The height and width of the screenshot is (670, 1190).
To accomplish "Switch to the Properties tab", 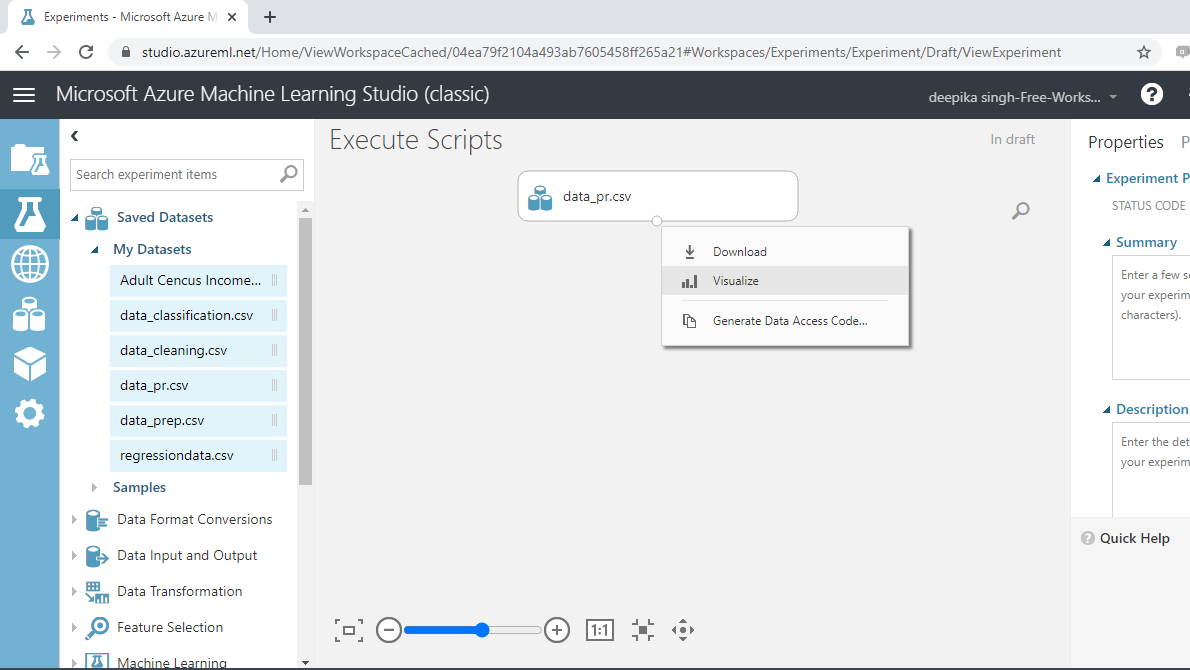I will 1125,142.
